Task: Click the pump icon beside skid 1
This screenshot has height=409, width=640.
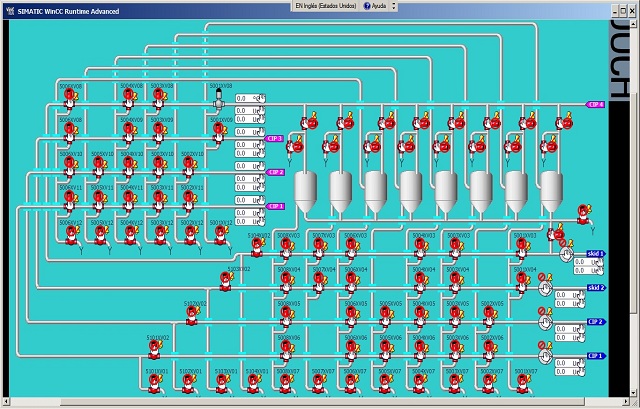Action: pos(566,255)
